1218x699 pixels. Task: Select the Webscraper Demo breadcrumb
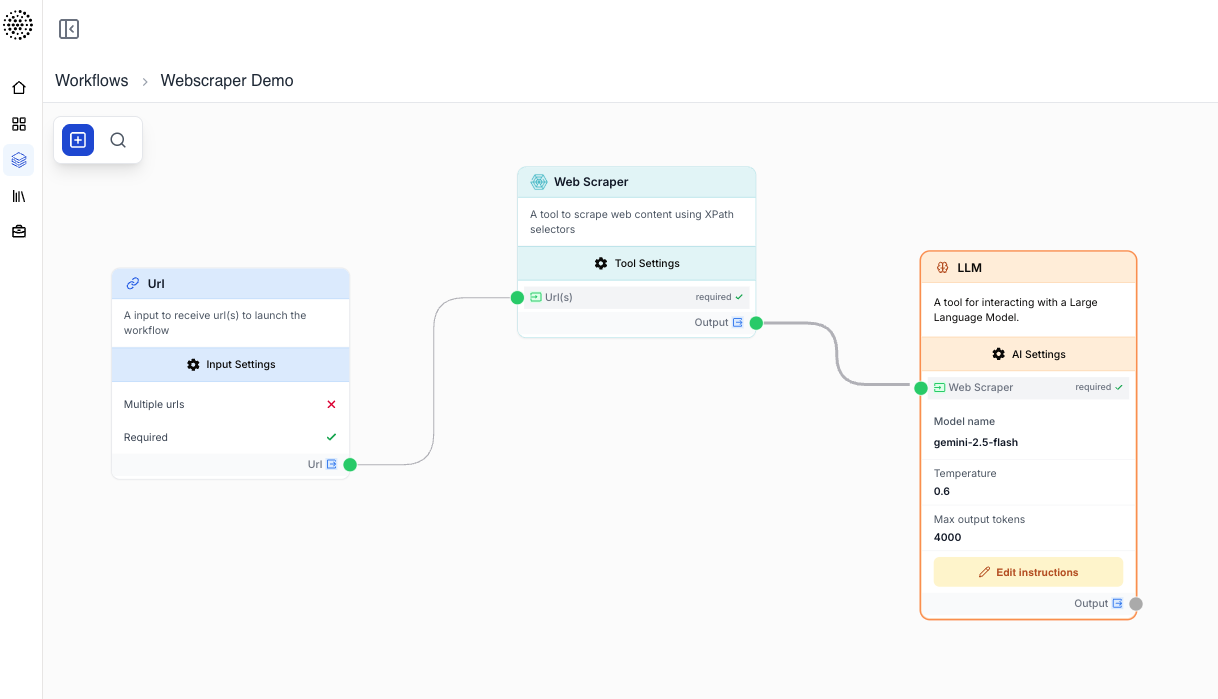click(227, 80)
